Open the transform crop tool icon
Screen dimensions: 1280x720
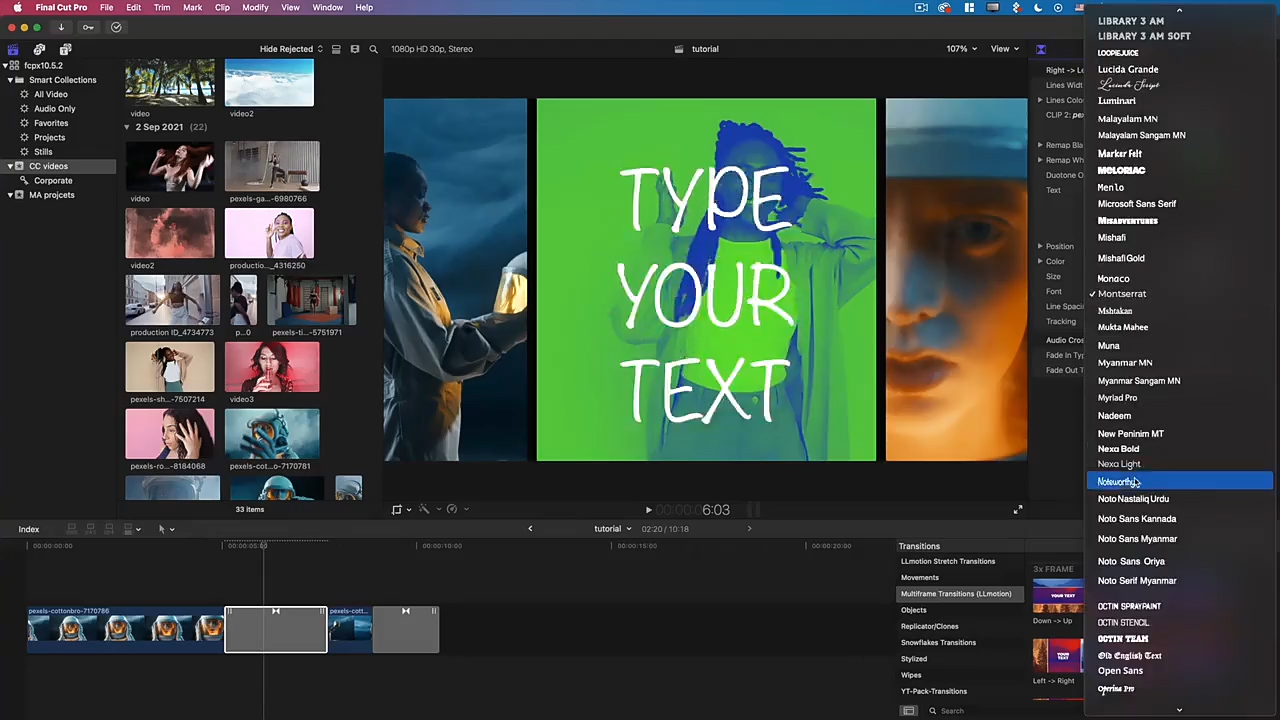[399, 510]
